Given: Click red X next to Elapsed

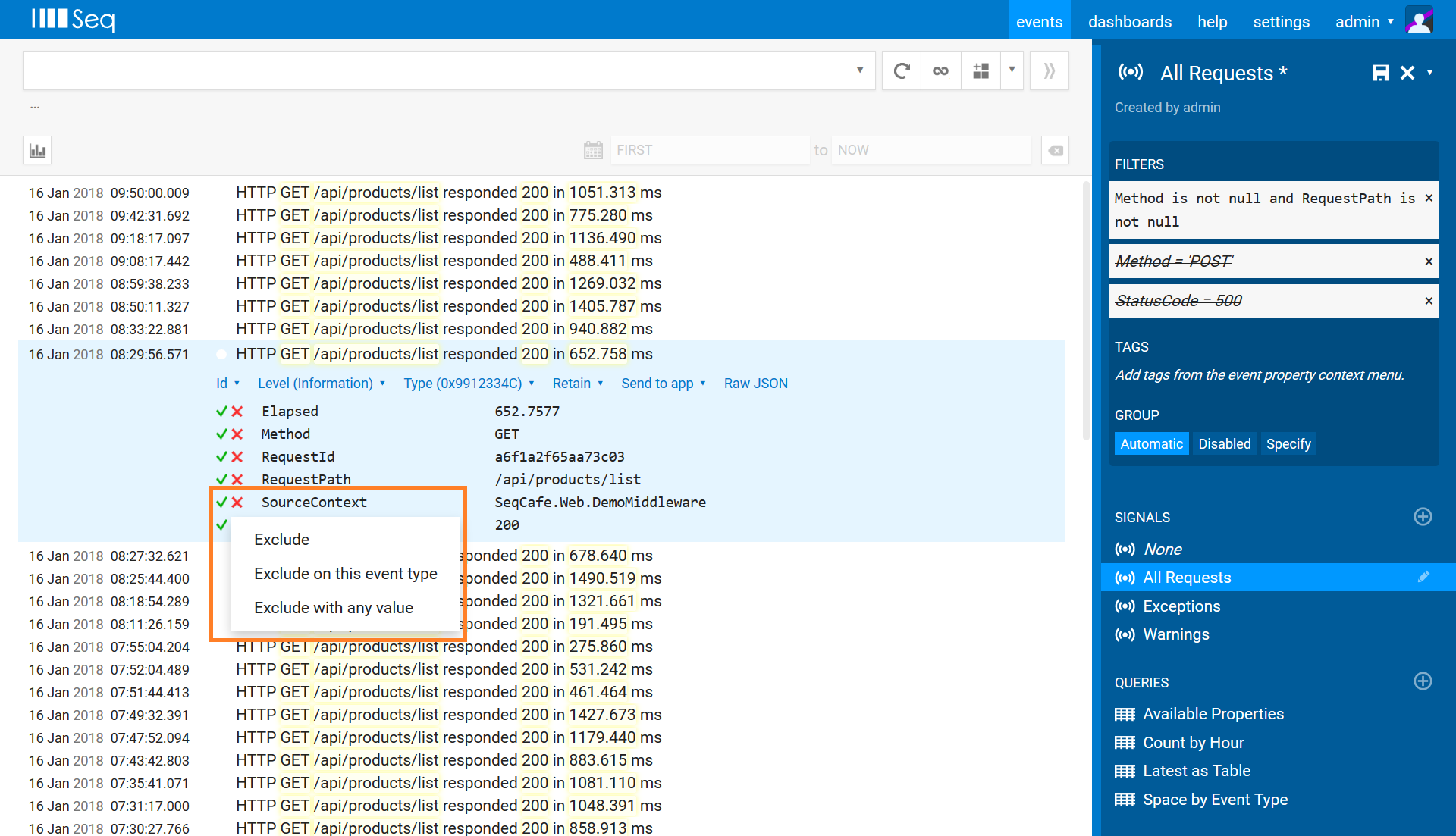Looking at the screenshot, I should [237, 412].
